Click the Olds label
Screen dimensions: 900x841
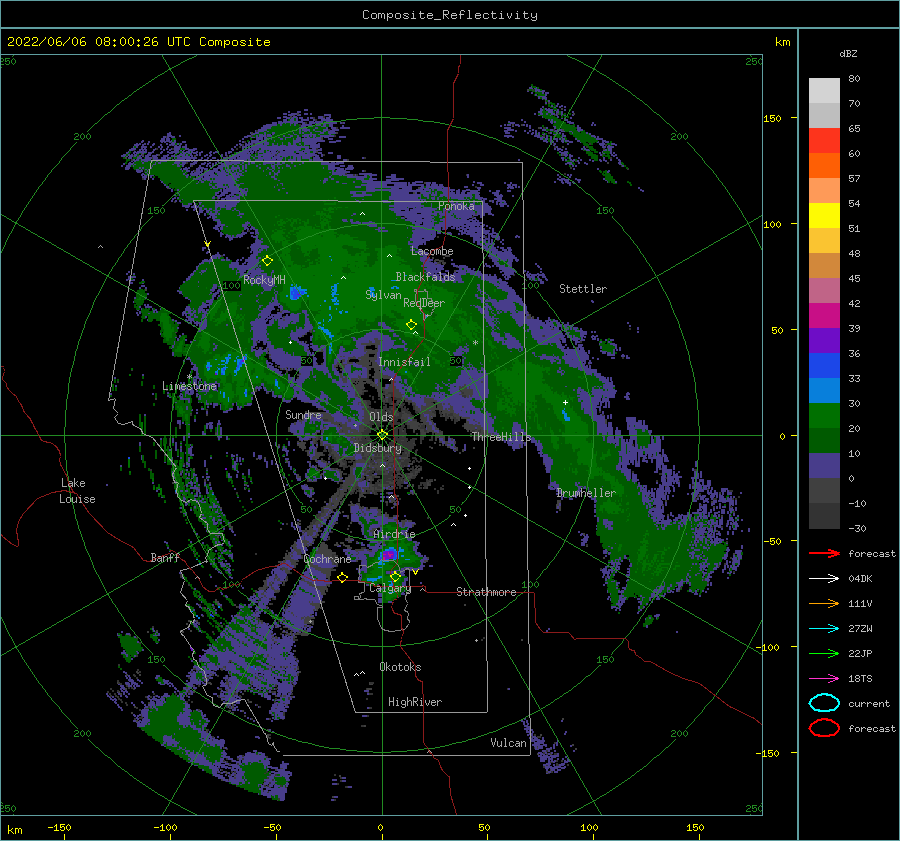(381, 417)
